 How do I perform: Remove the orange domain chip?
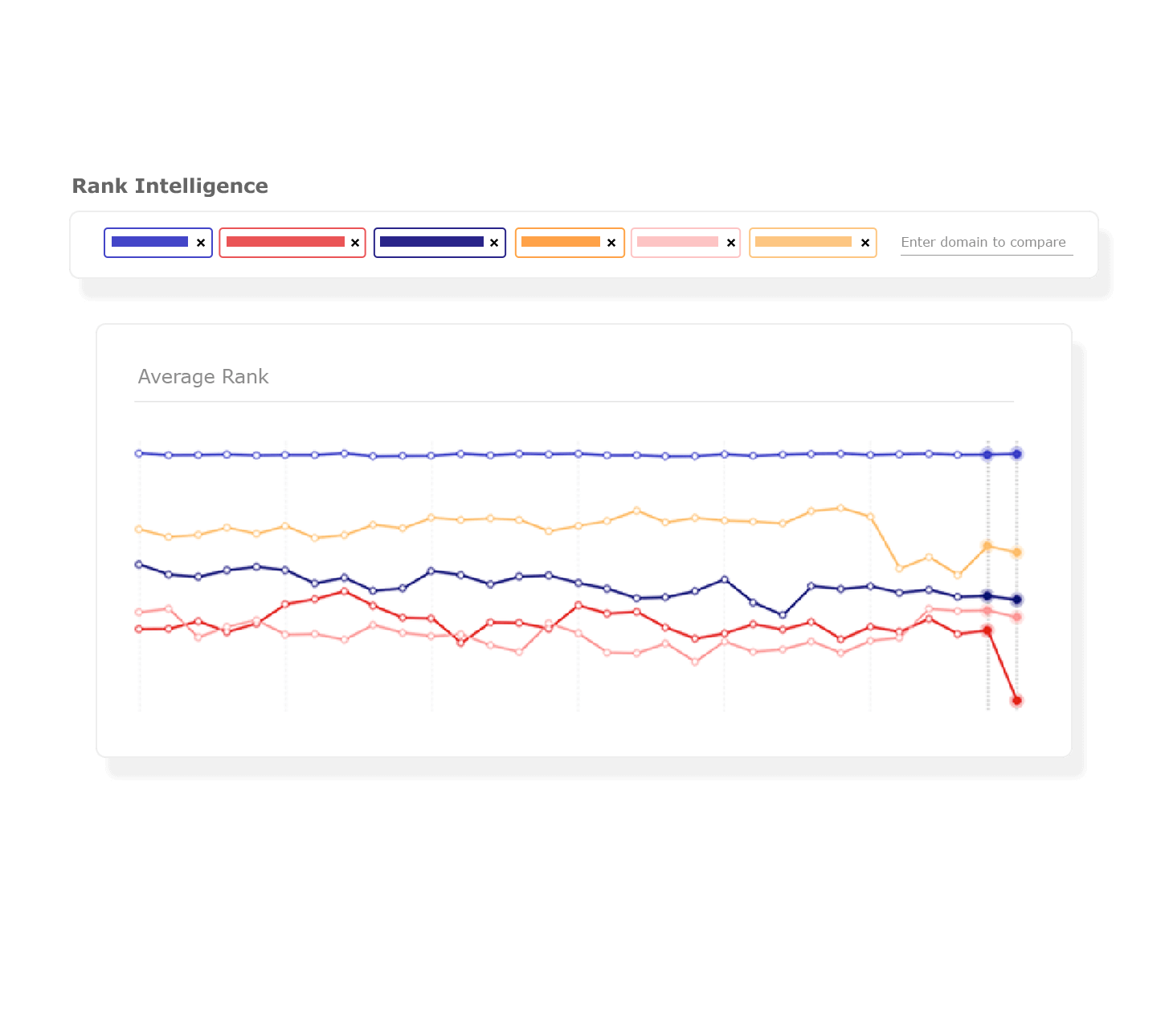tap(612, 242)
